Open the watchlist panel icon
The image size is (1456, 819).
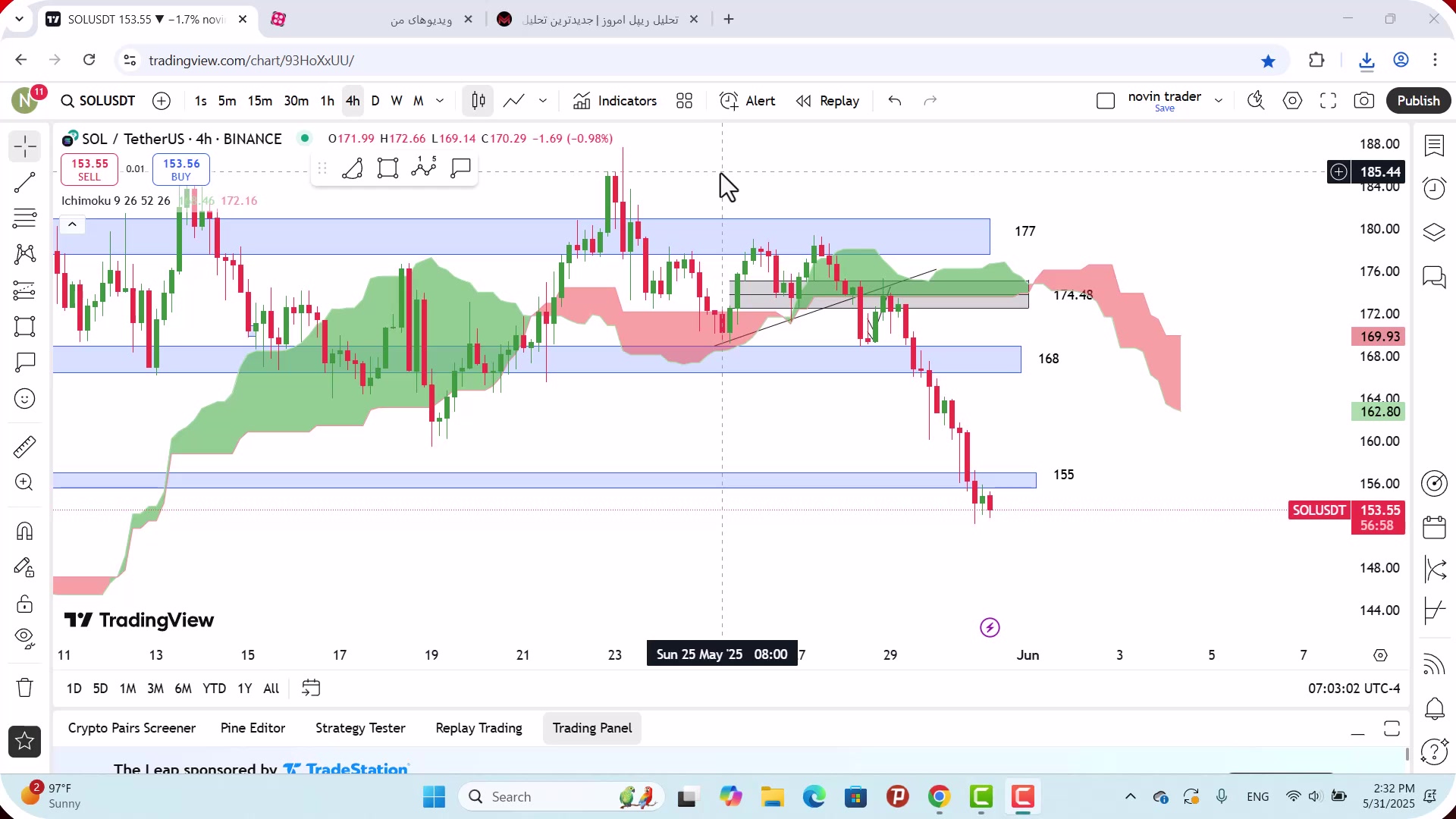click(1434, 146)
